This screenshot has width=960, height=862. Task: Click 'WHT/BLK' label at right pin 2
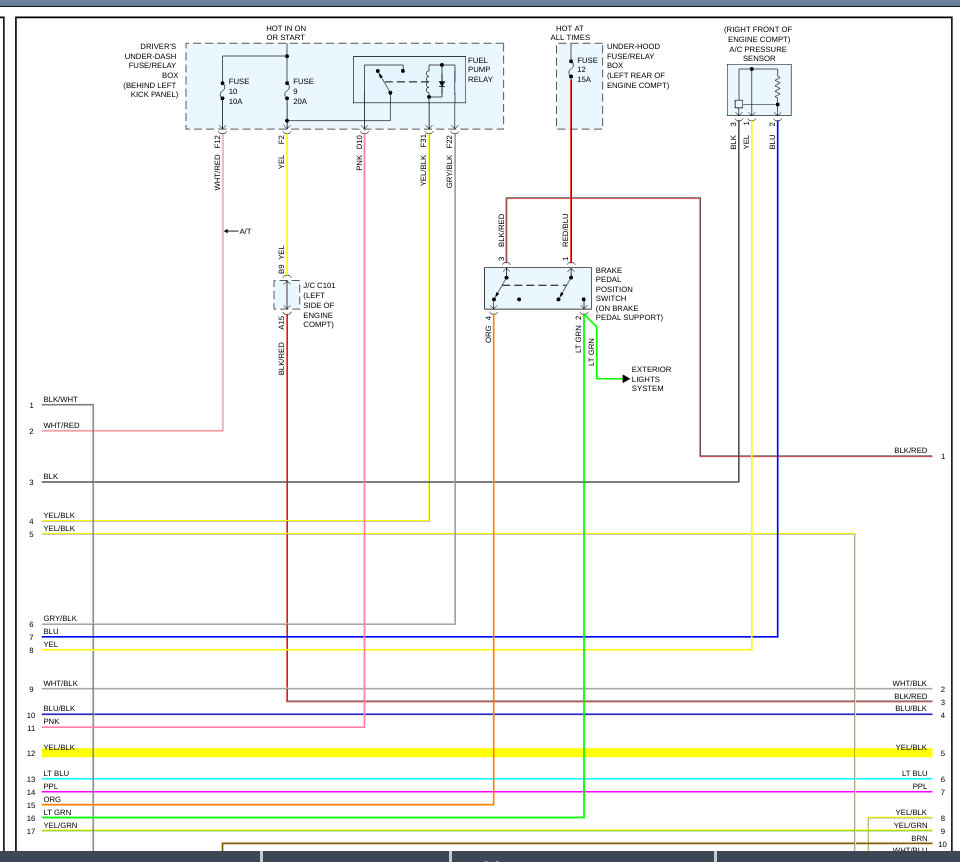coord(909,683)
